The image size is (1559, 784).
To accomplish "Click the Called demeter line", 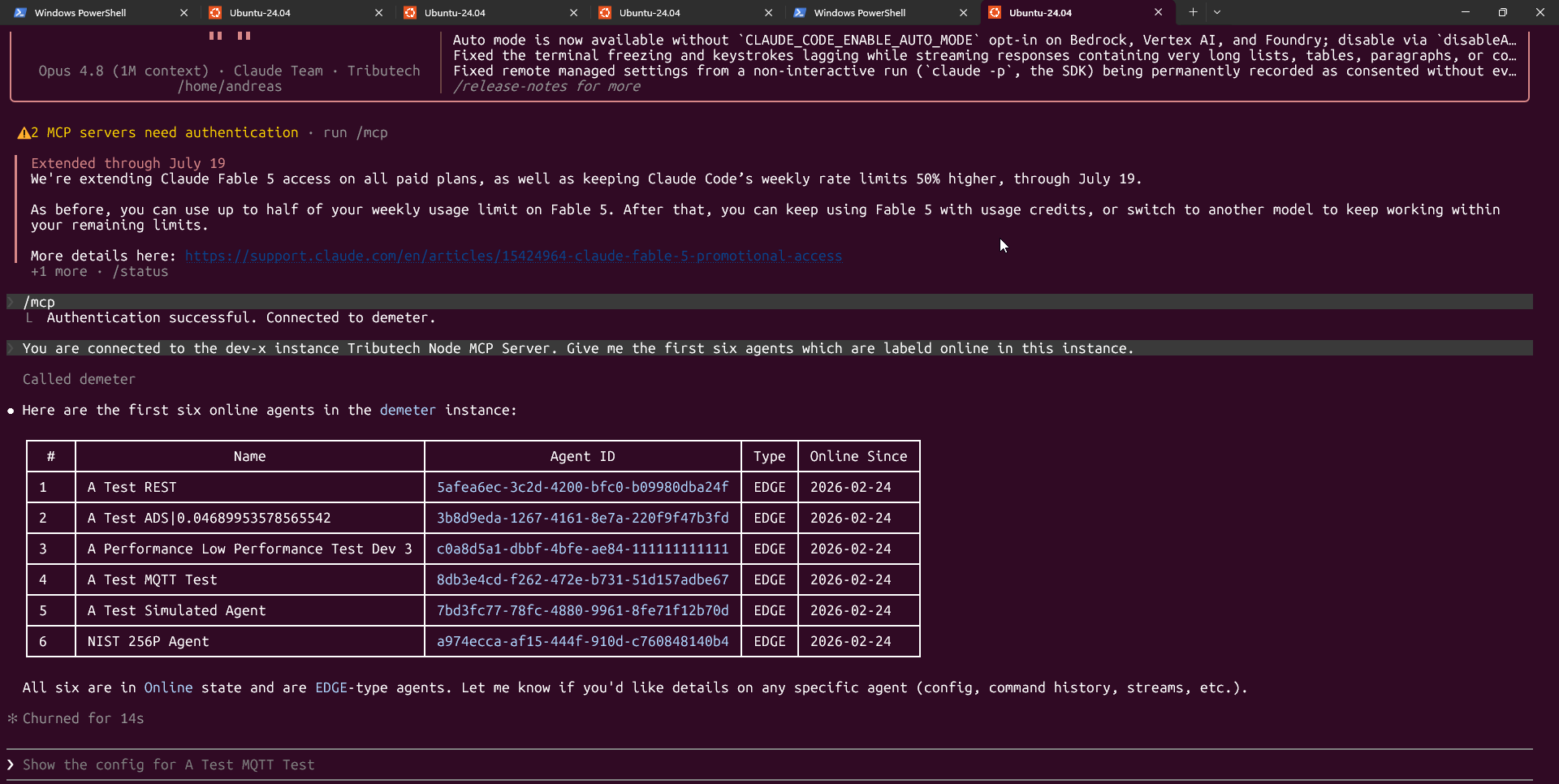I will [79, 379].
